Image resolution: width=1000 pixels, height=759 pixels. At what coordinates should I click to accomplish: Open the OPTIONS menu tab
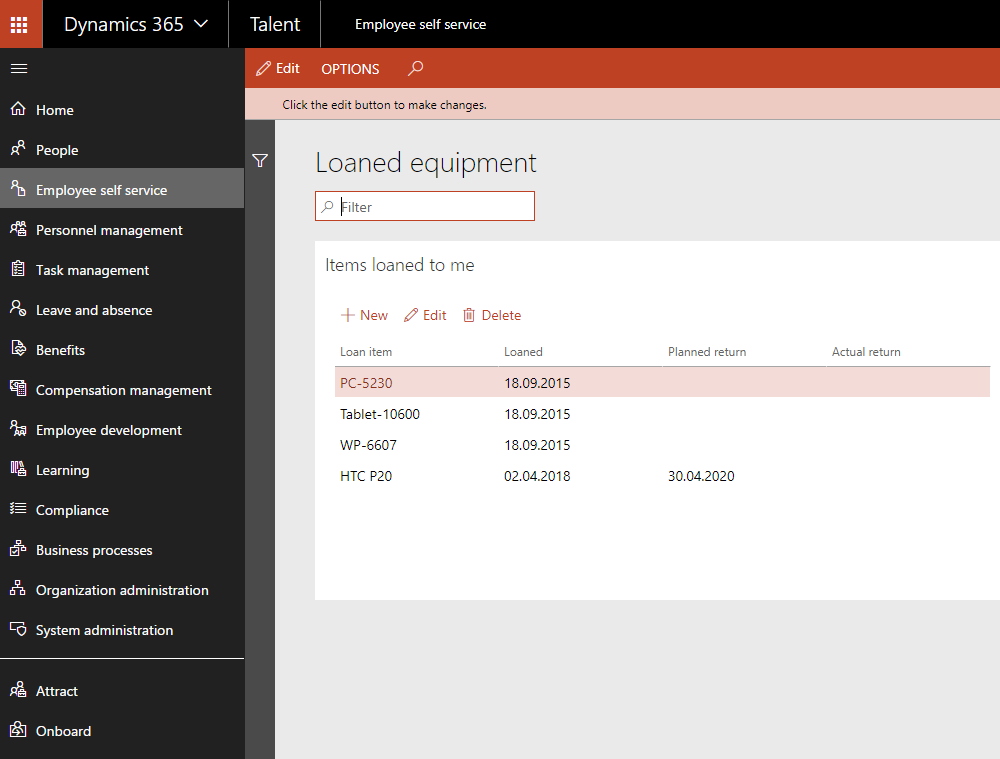click(350, 69)
